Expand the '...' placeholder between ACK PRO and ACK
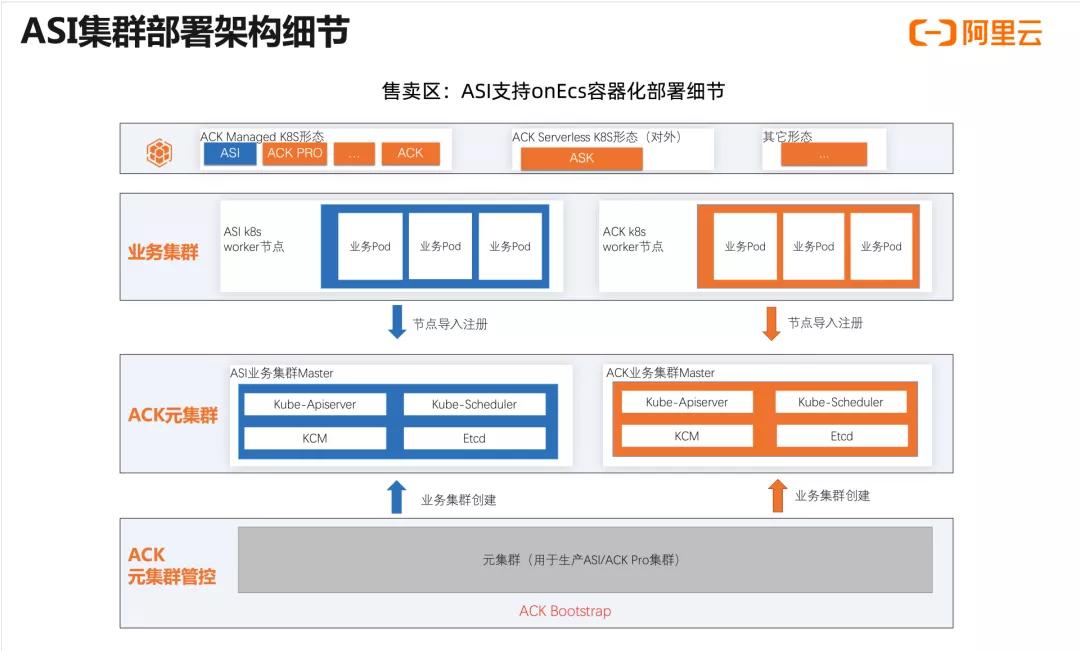The width and height of the screenshot is (1080, 651). pyautogui.click(x=354, y=153)
